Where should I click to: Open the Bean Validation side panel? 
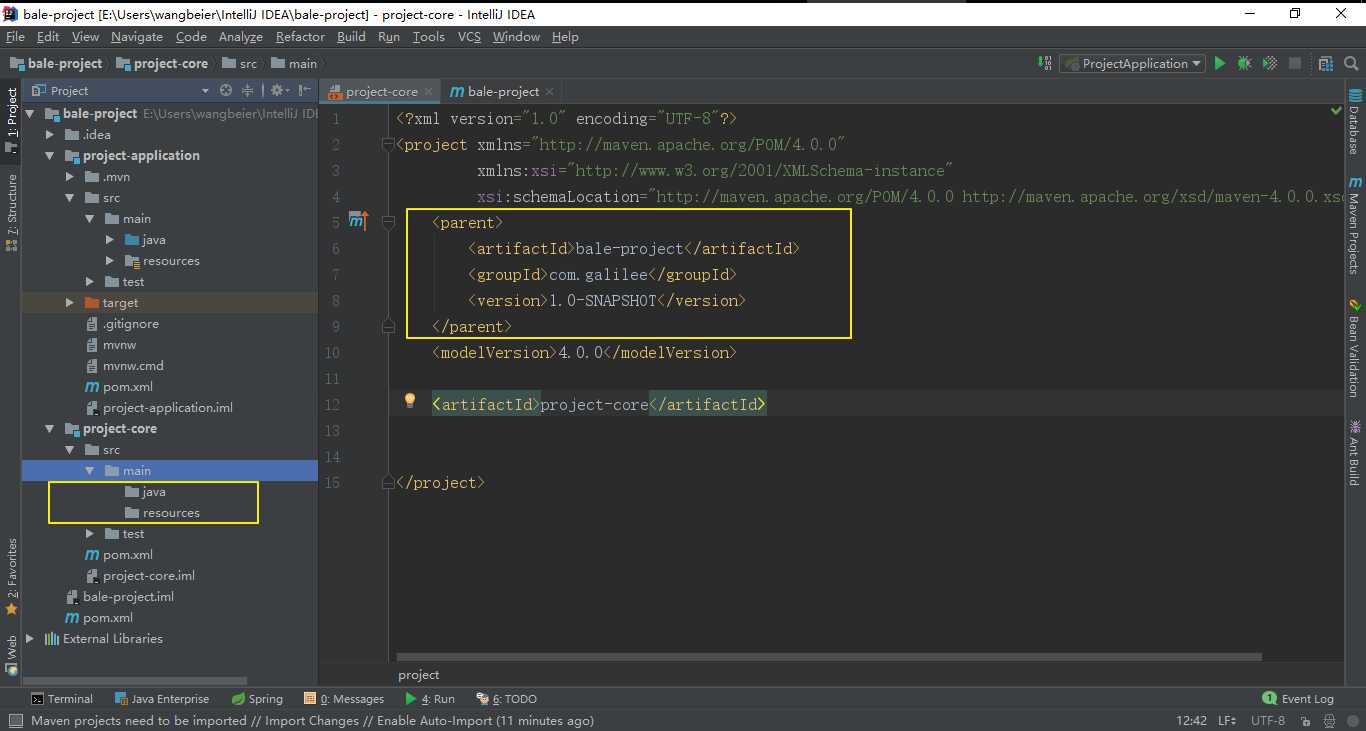pyautogui.click(x=1355, y=348)
